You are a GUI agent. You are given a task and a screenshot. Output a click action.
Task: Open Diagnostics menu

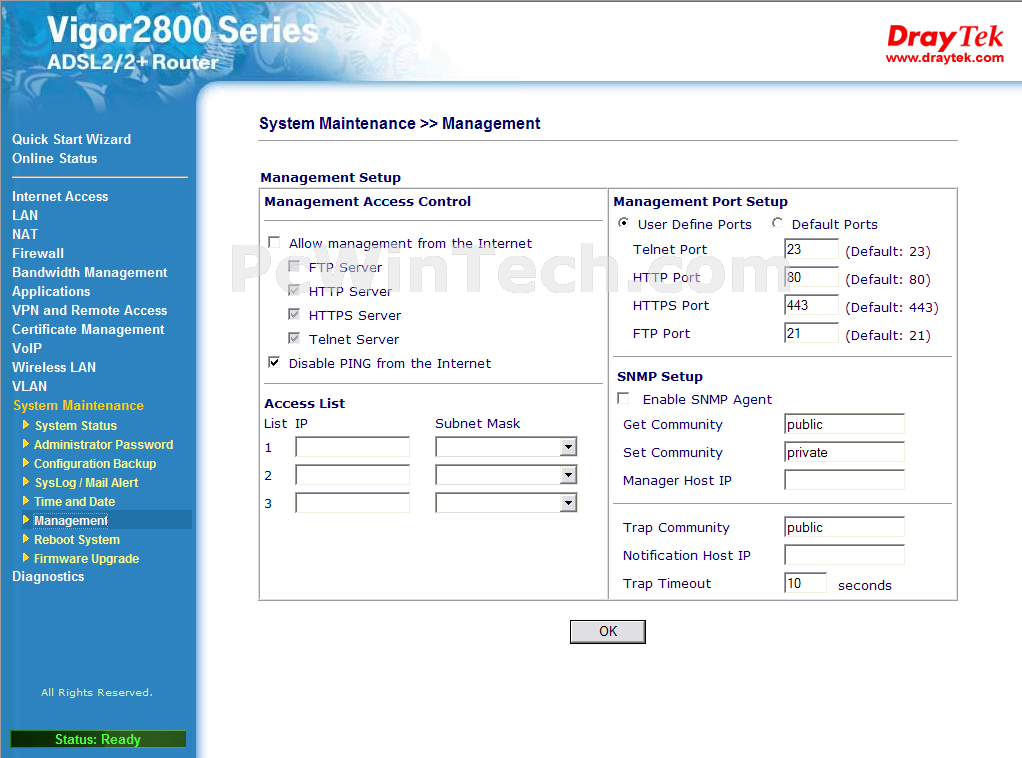[48, 576]
